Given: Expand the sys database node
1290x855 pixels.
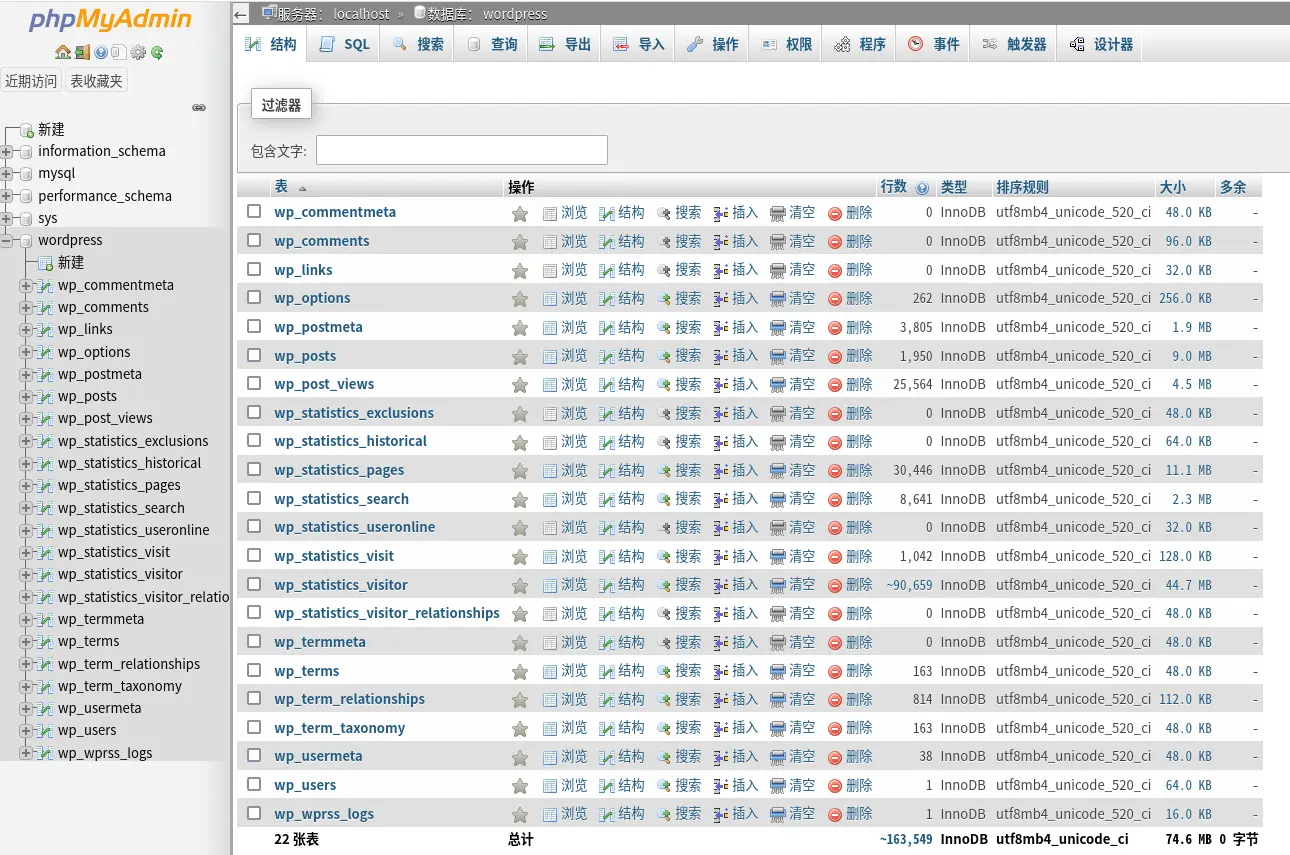Looking at the screenshot, I should tap(6, 218).
